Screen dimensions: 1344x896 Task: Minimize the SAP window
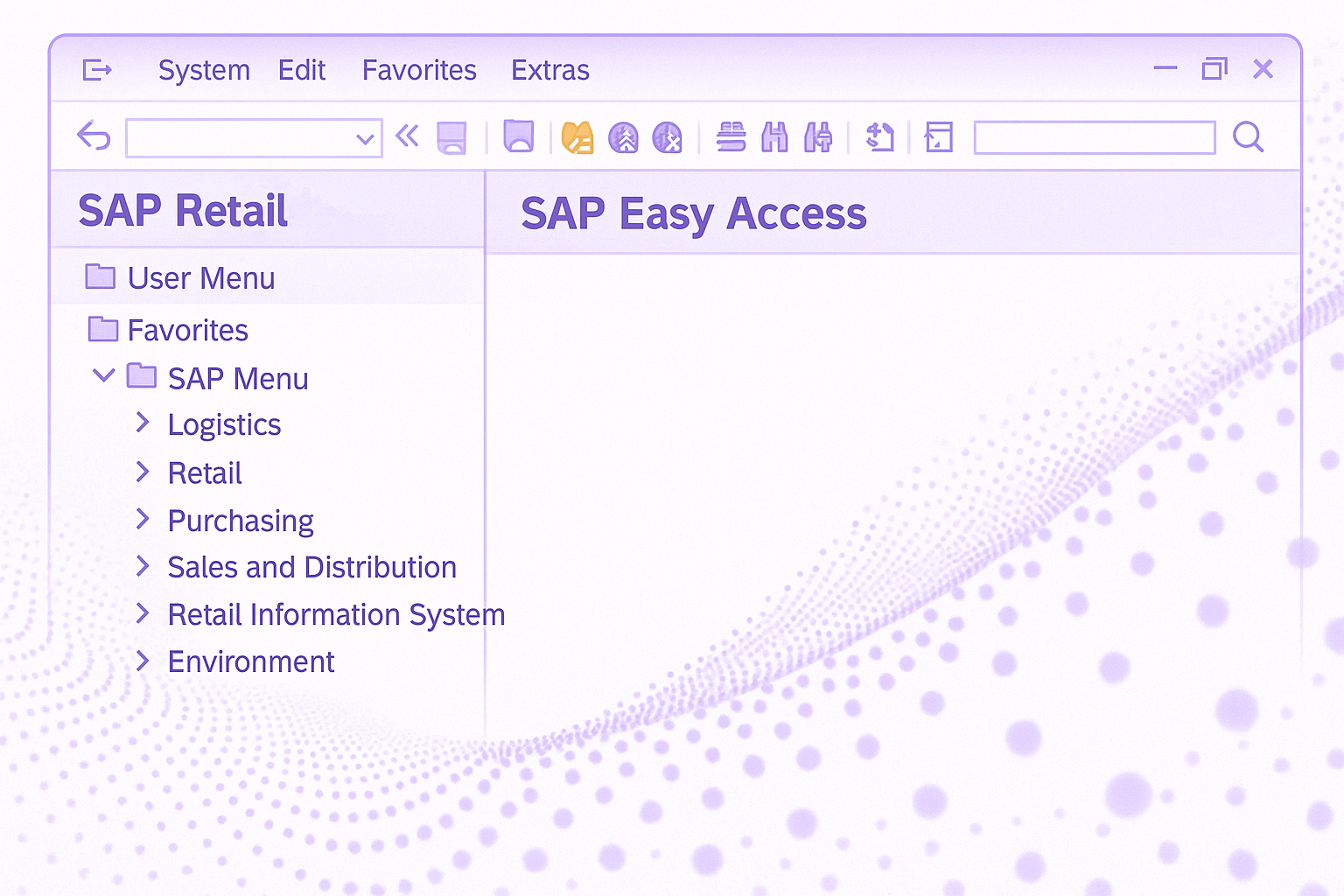1165,68
